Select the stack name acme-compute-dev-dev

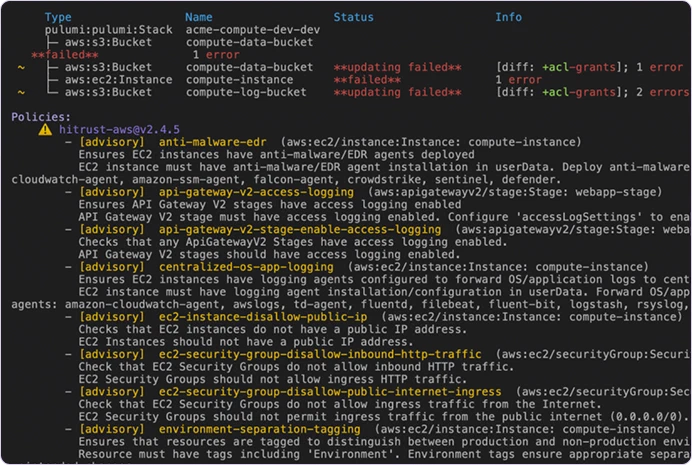252,30
